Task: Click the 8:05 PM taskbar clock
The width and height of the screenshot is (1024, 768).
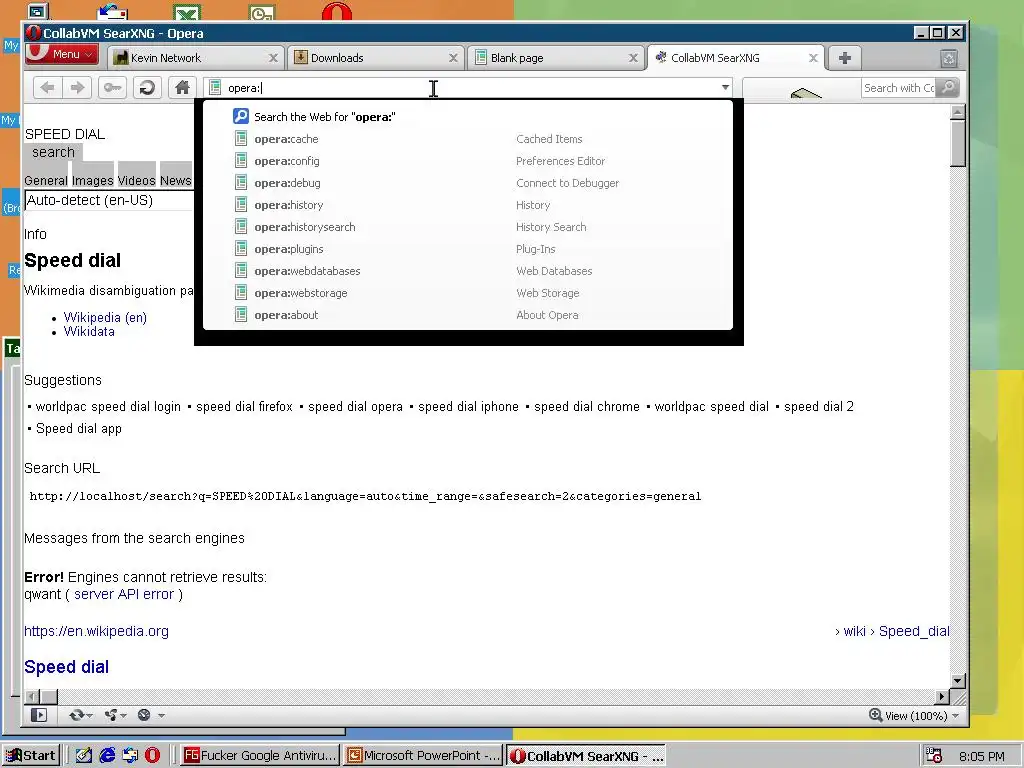Action: [982, 756]
